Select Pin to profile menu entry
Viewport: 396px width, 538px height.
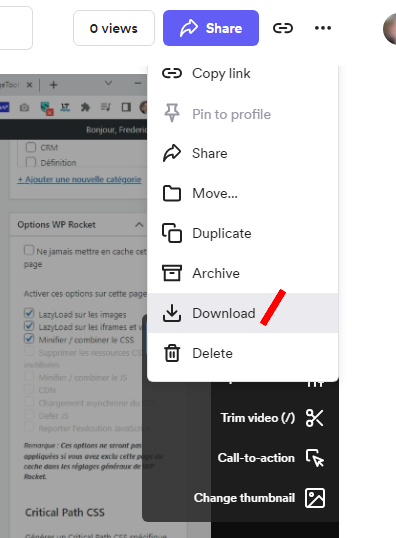[x=243, y=114]
